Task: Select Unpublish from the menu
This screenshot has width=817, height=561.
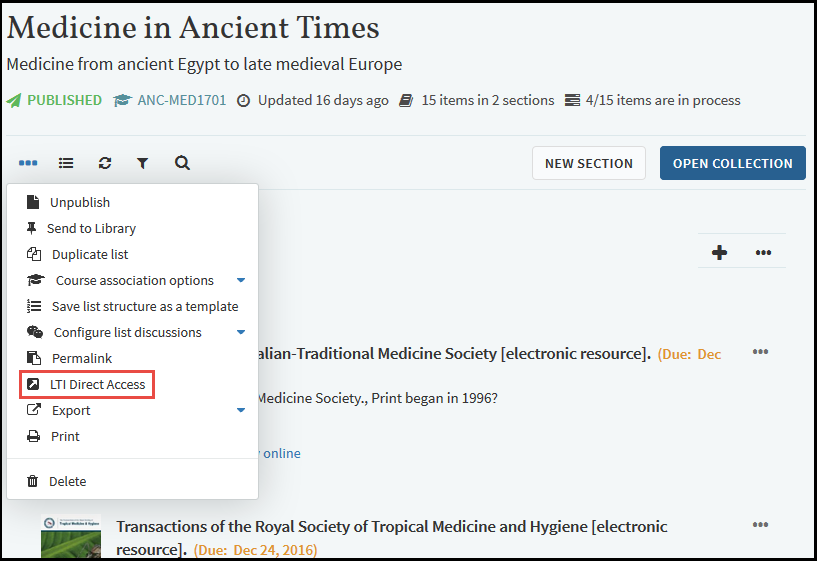Action: (80, 203)
